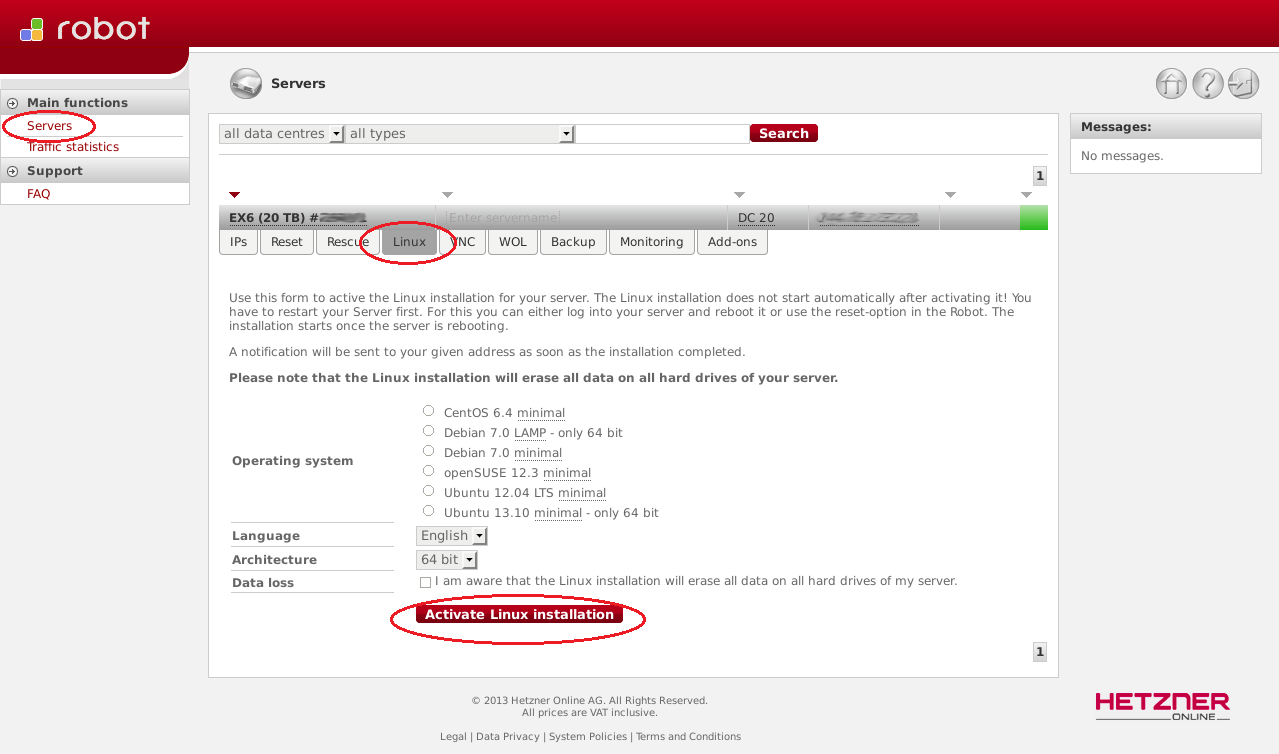The width and height of the screenshot is (1279, 754).
Task: Open the Legal footer link
Action: pyautogui.click(x=453, y=737)
